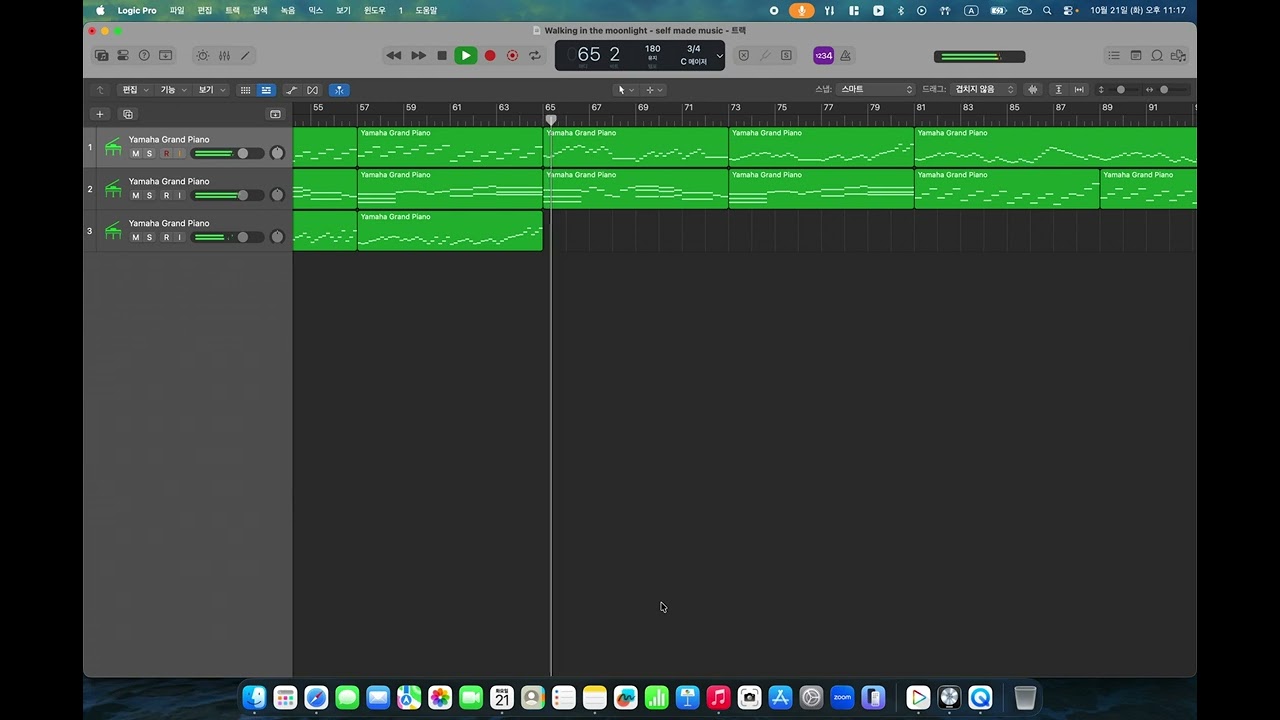Click the pan knob of track 2
Image resolution: width=1280 pixels, height=720 pixels.
[277, 195]
